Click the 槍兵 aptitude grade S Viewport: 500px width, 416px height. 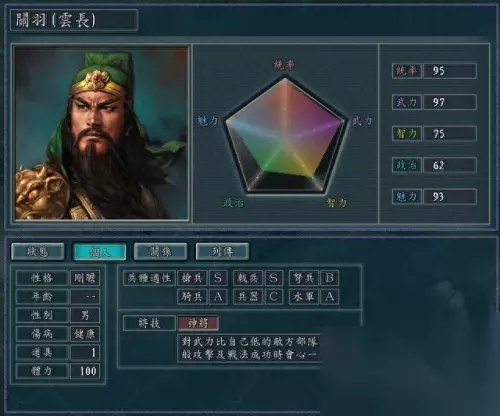tap(218, 278)
